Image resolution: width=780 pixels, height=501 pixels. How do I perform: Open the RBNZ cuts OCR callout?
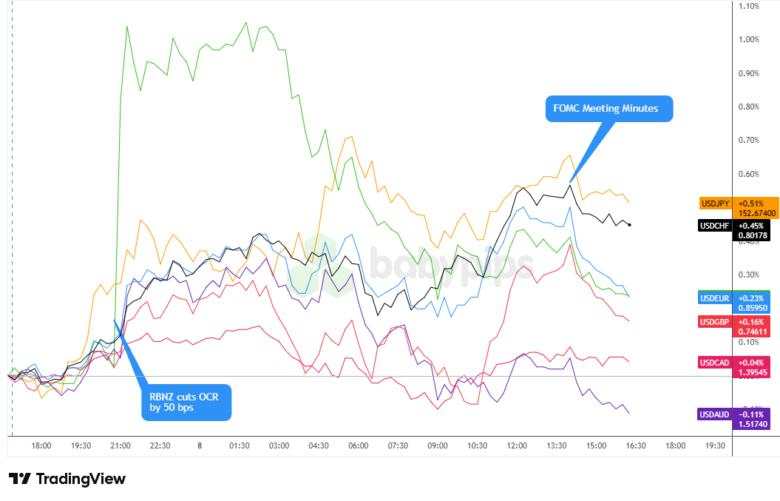[x=185, y=402]
